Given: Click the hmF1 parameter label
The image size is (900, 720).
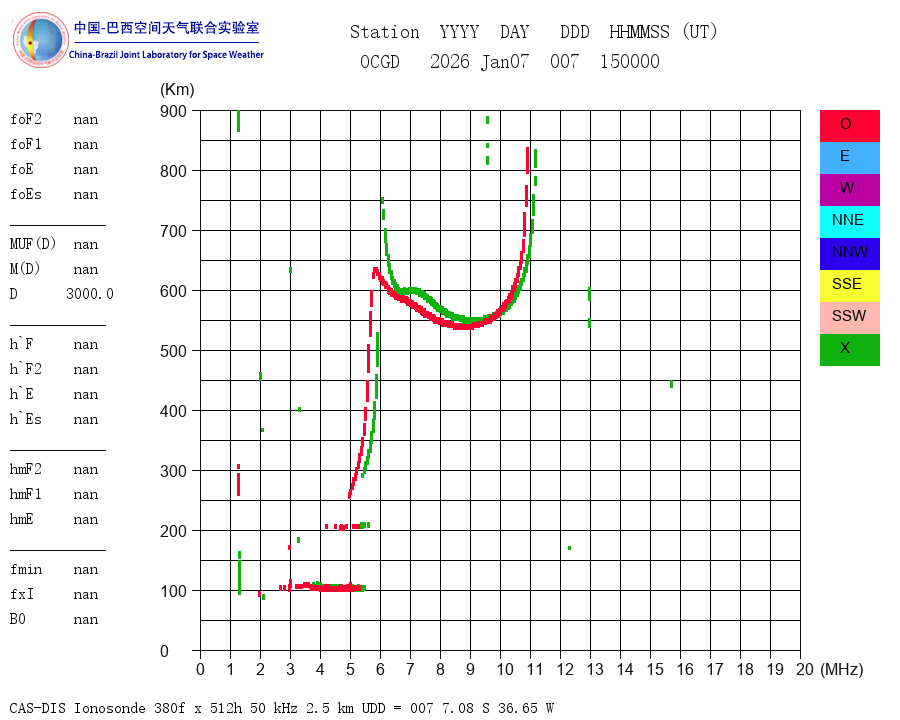Looking at the screenshot, I should pyautogui.click(x=26, y=494).
